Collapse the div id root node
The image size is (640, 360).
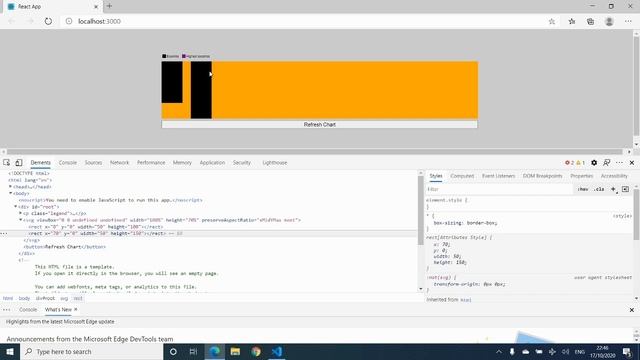[x=16, y=207]
